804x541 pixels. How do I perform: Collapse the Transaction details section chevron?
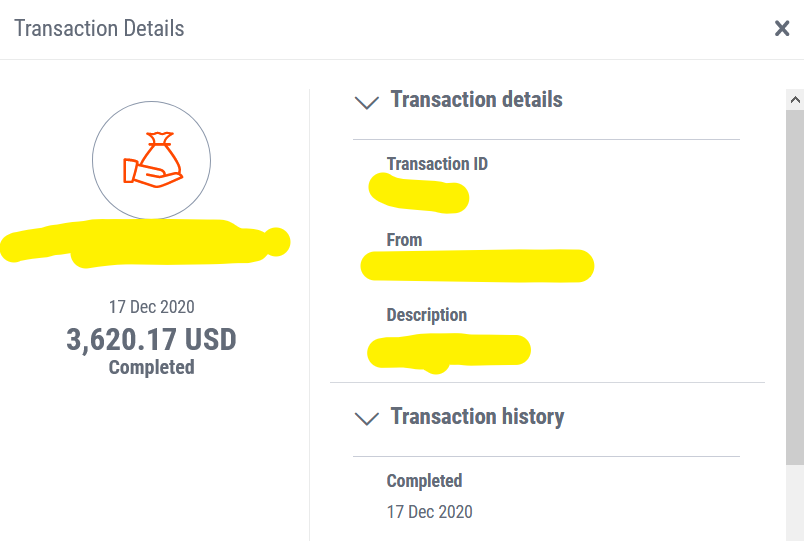point(367,102)
